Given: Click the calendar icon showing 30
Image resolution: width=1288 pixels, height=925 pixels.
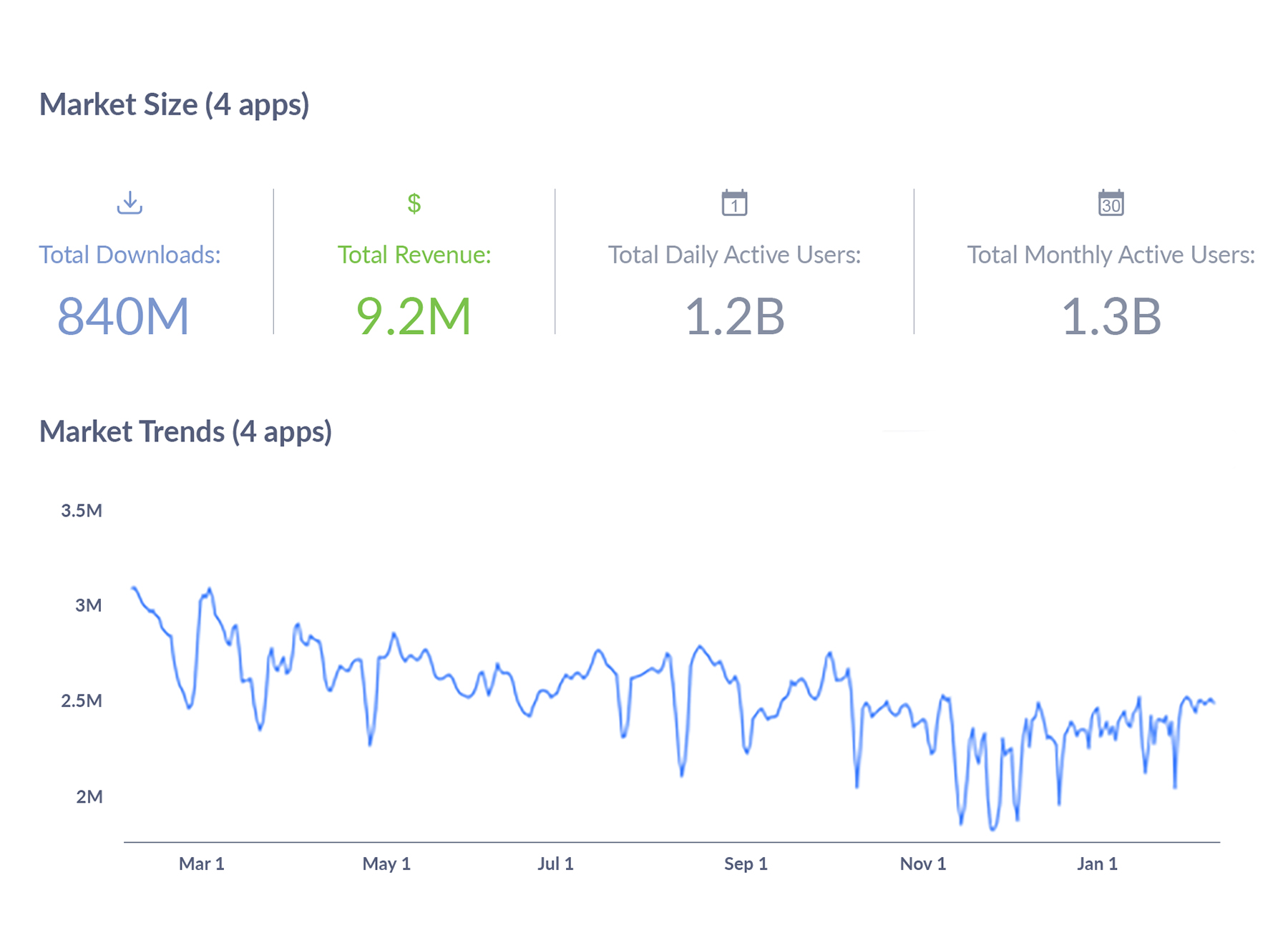Looking at the screenshot, I should (x=1111, y=202).
